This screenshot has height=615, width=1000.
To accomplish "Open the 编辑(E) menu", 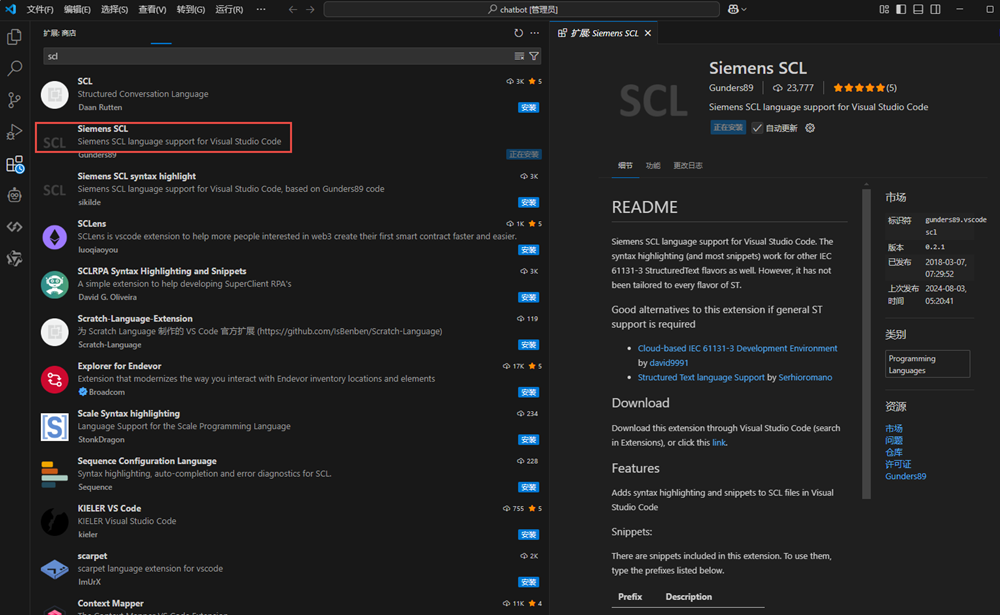I will point(77,10).
